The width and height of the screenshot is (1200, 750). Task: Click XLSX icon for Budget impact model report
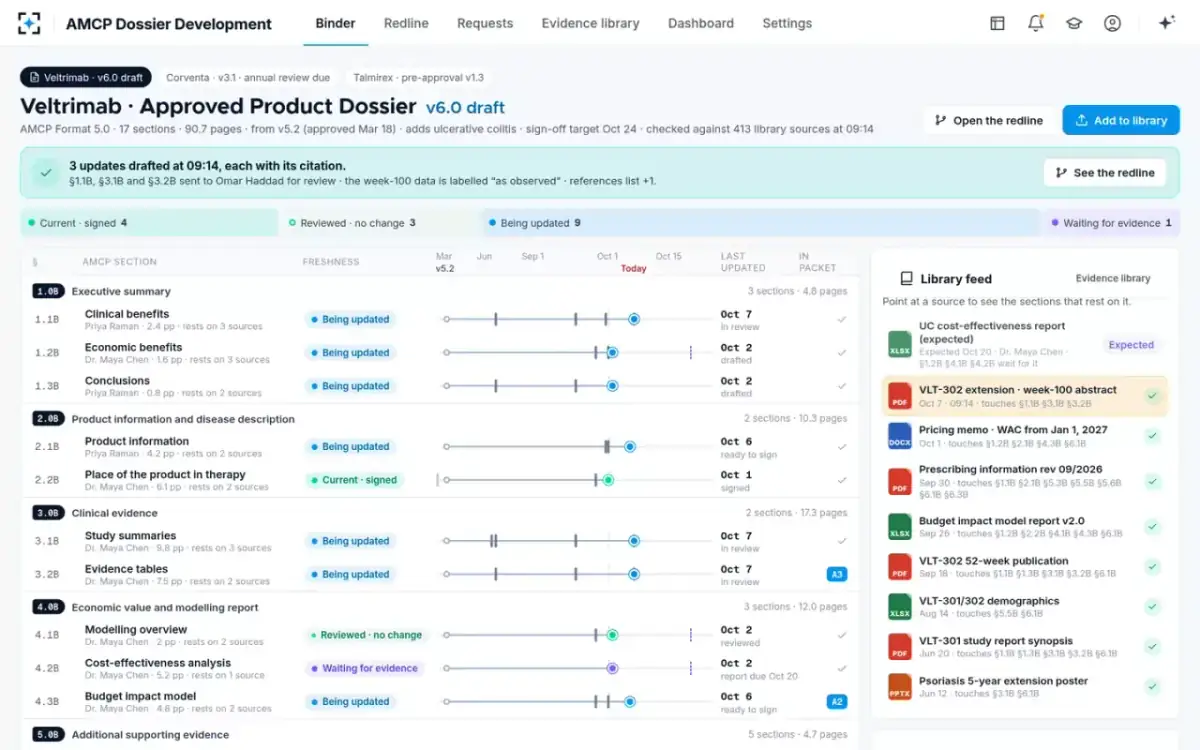coord(900,527)
